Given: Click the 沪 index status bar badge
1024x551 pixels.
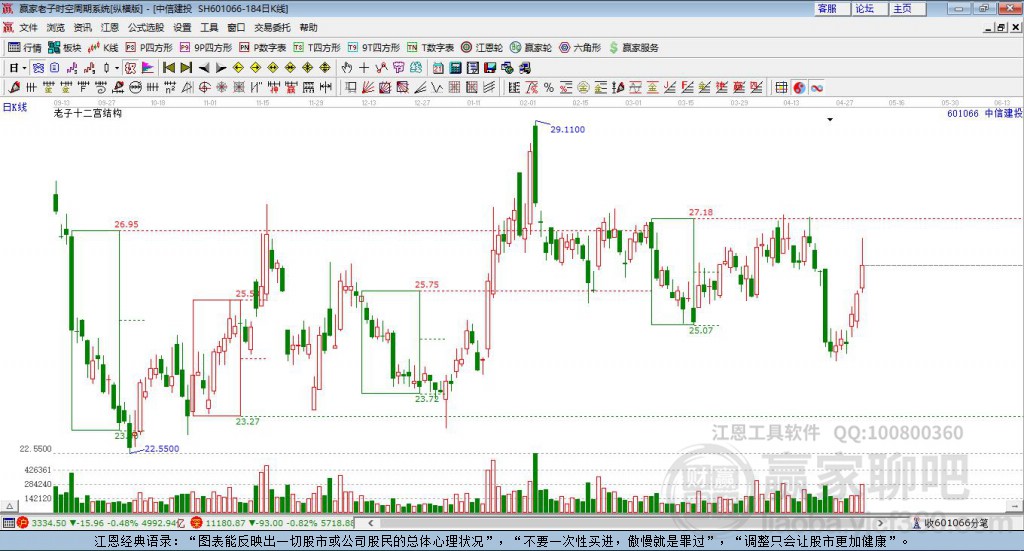Looking at the screenshot, I should coord(23,523).
